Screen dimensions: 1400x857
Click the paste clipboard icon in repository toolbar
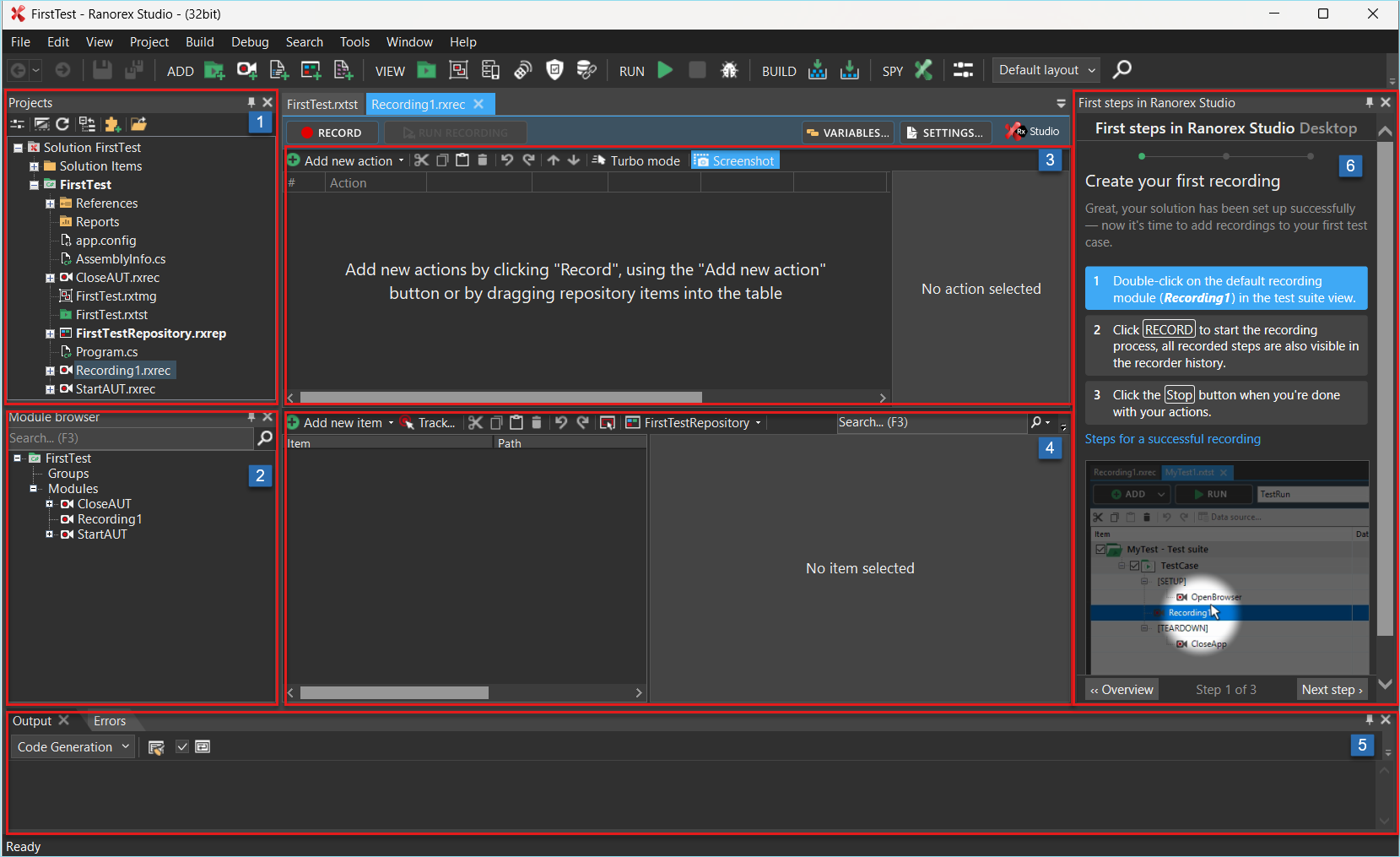tap(516, 422)
